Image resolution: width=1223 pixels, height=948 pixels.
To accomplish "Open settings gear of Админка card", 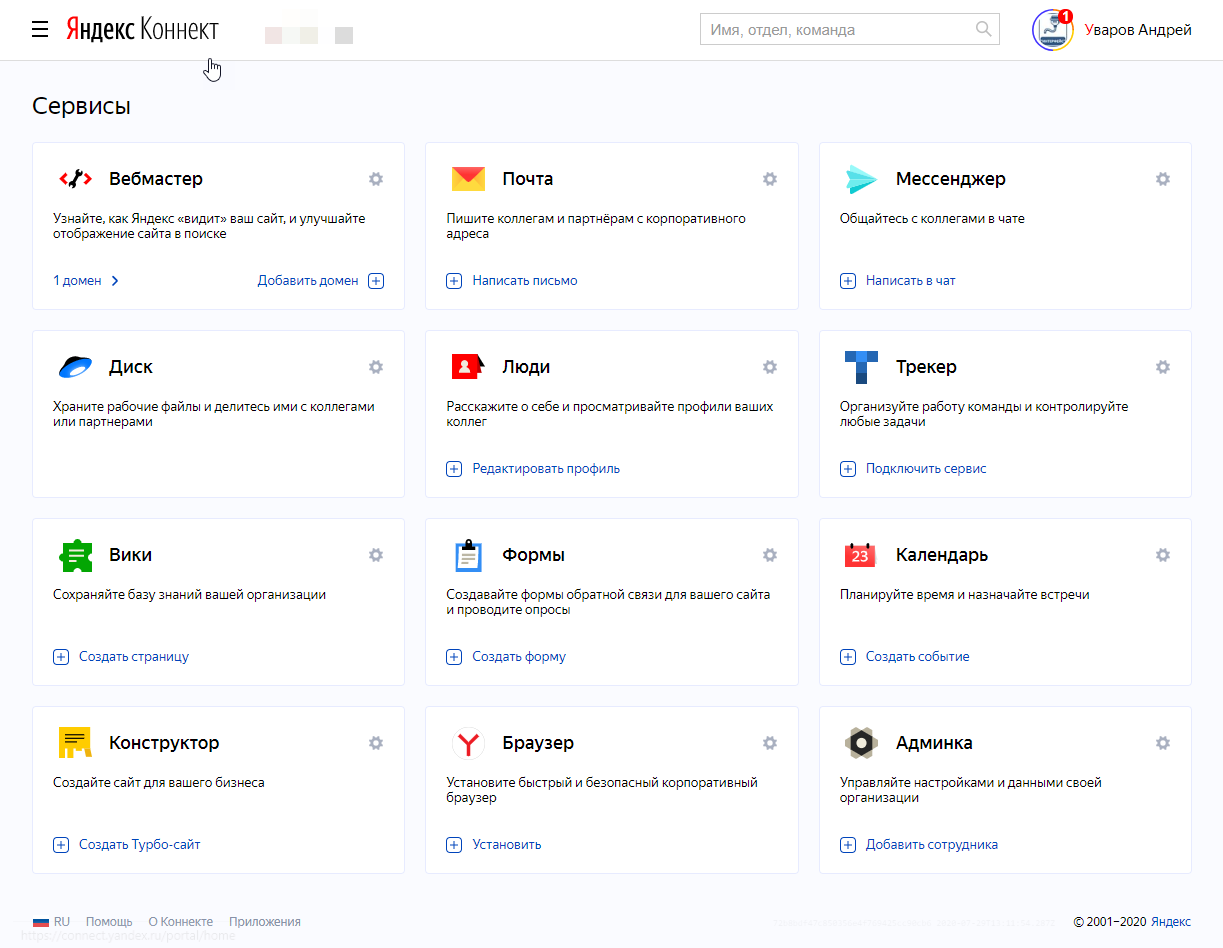I will click(x=1163, y=743).
